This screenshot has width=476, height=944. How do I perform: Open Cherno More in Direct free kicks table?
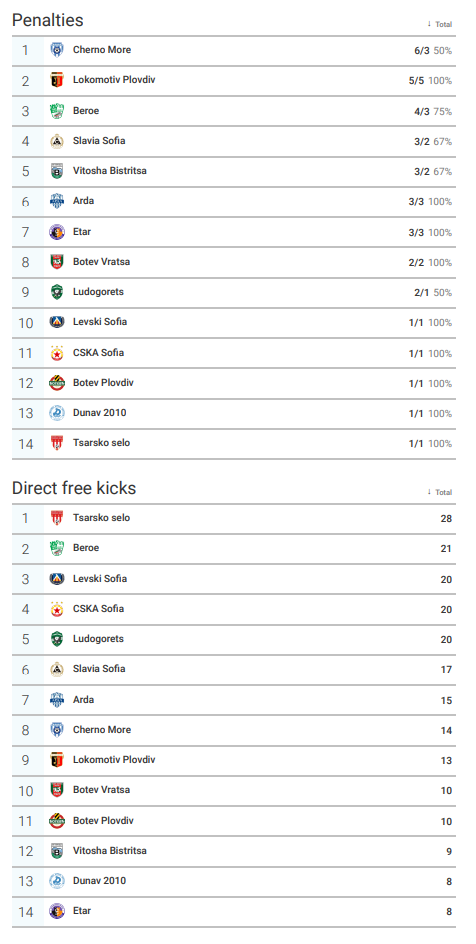coord(102,729)
